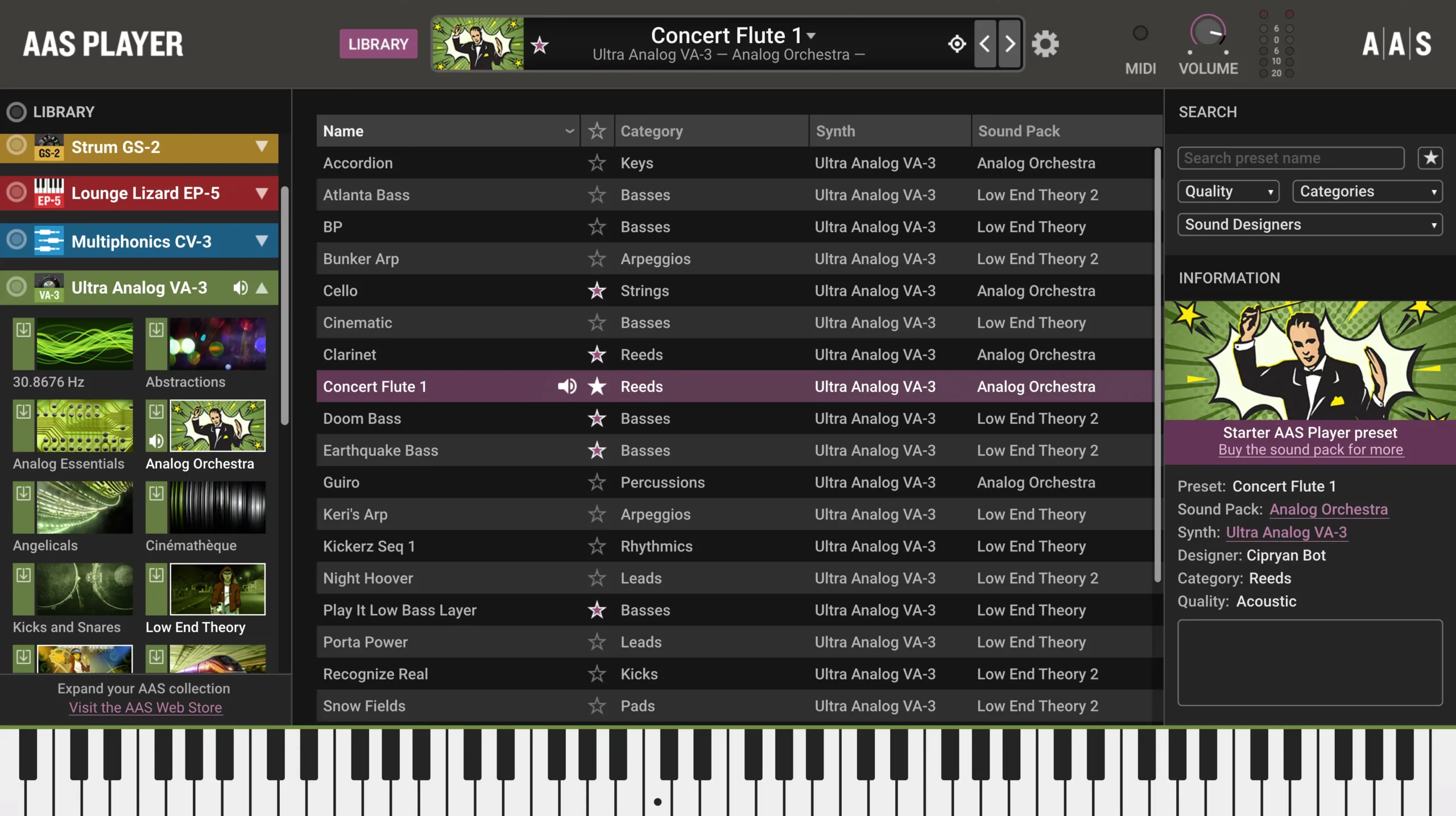Click the preset list vertical scrollbar
The image size is (1456, 816).
pyautogui.click(x=1157, y=364)
